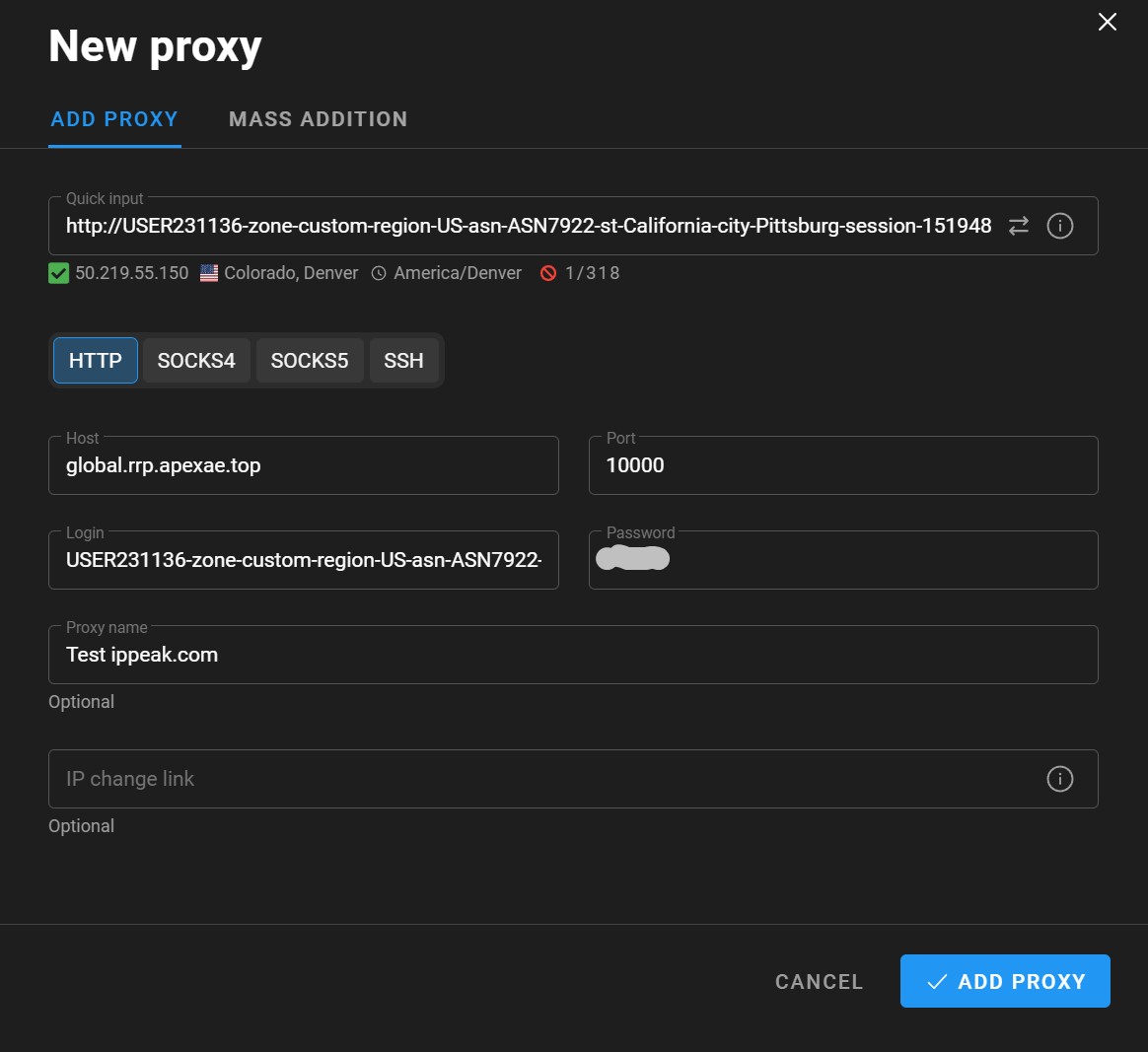Click the US flag icon
This screenshot has width=1148, height=1052.
(209, 273)
